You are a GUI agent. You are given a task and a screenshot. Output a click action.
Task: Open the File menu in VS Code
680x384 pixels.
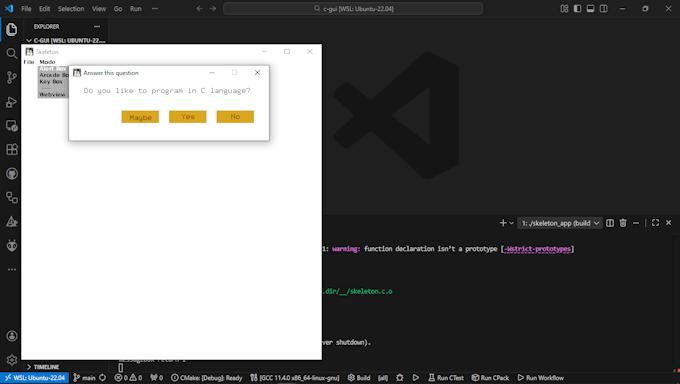[26, 9]
